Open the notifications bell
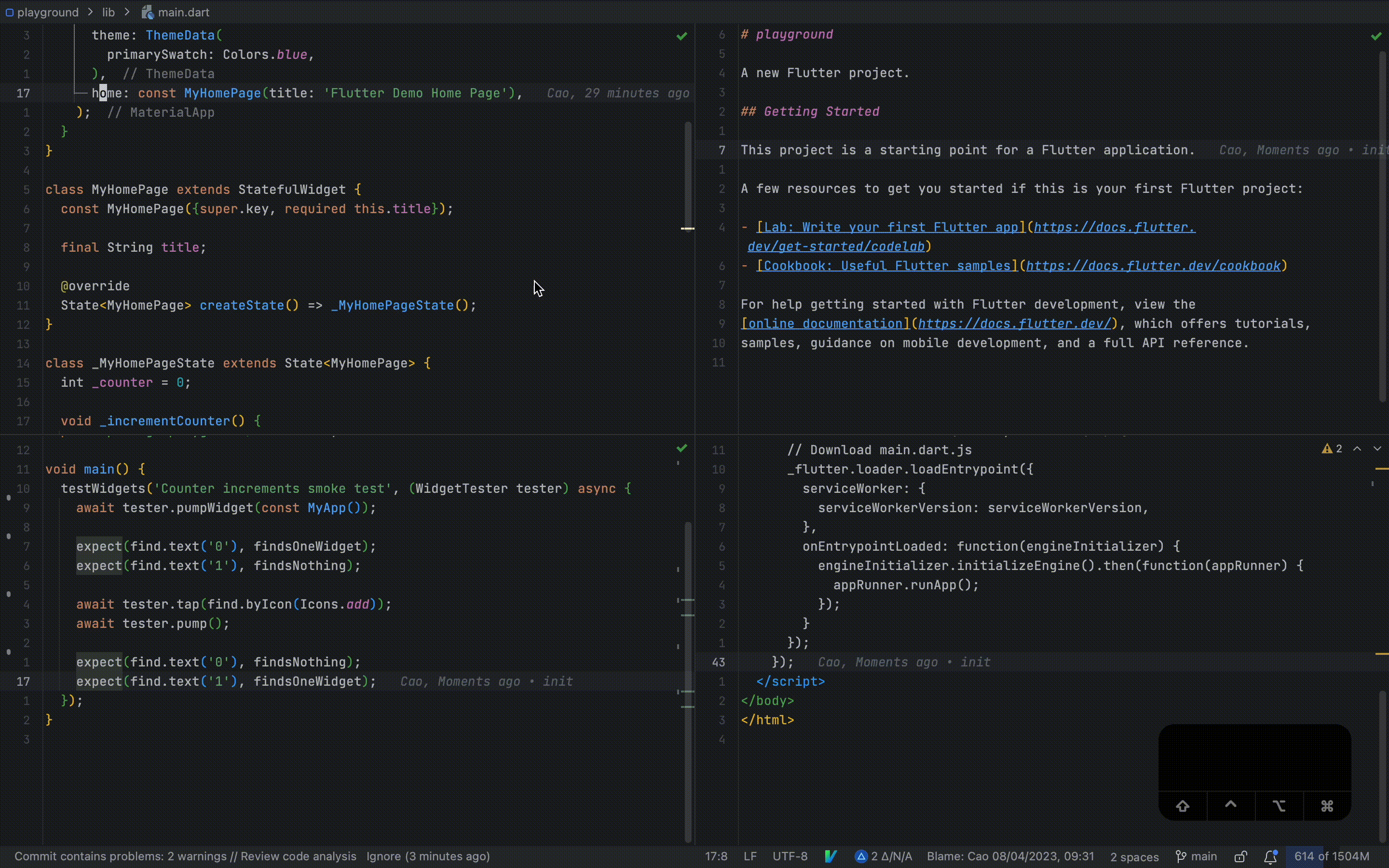Screen dimensions: 1389x868 pos(1271,856)
